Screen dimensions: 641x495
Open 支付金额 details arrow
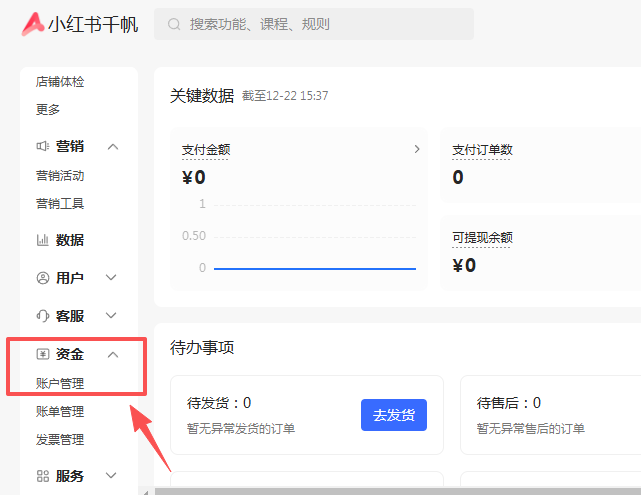coord(417,149)
